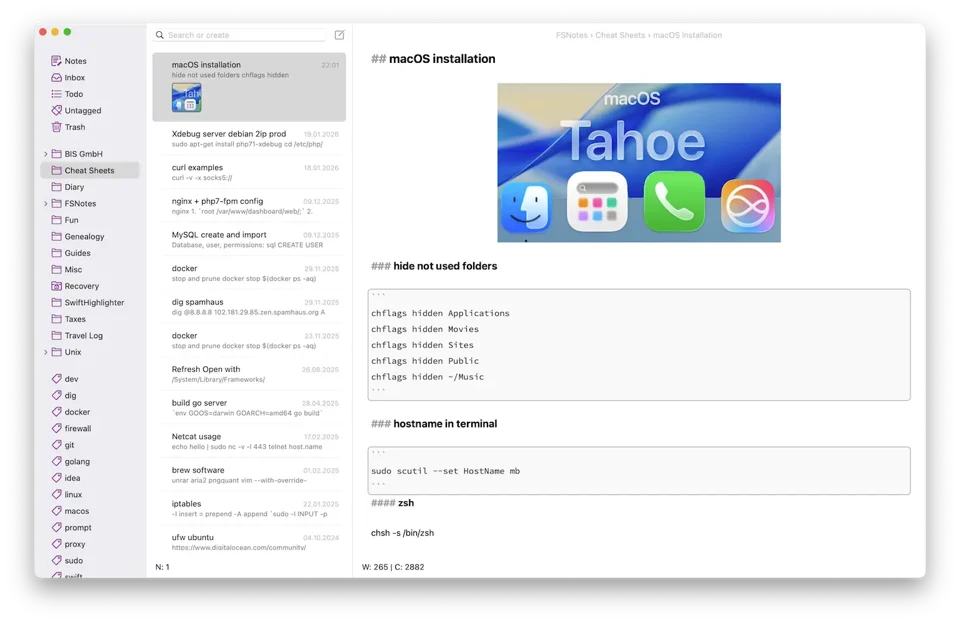Open the ufw ubuntu note
960x623 pixels.
pyautogui.click(x=249, y=542)
